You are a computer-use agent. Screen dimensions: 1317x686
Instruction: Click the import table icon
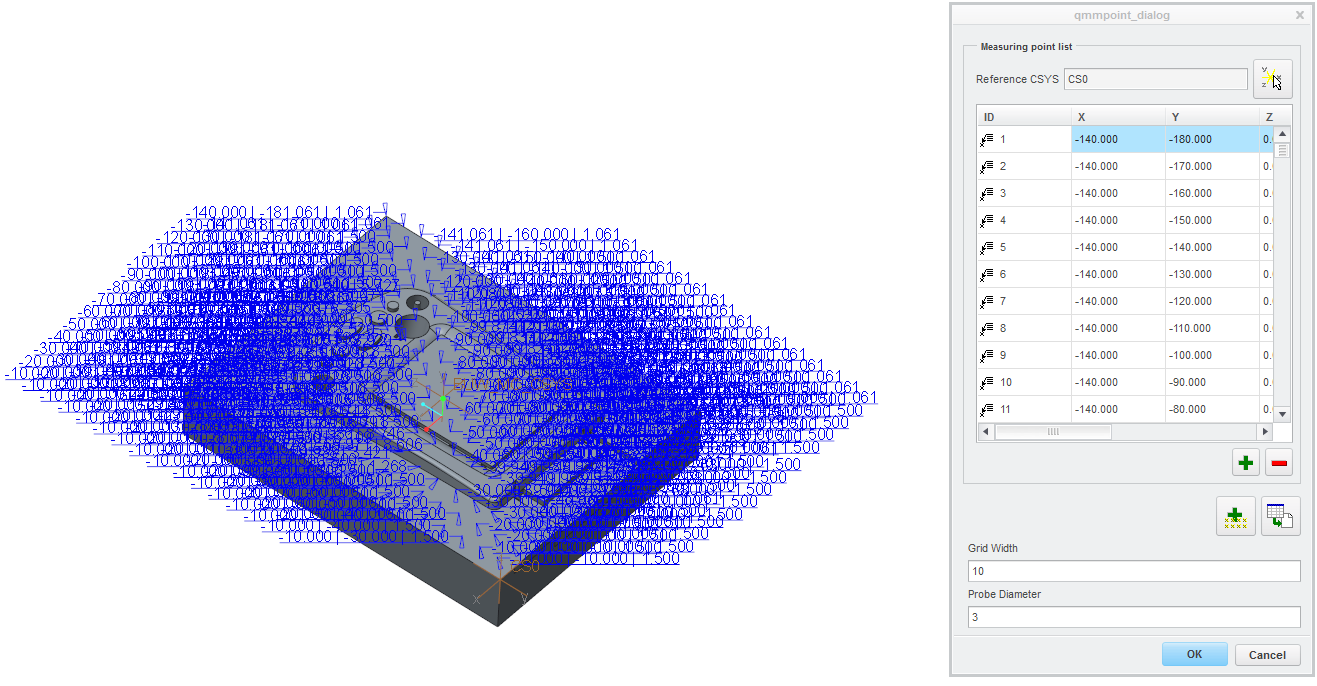tap(1280, 516)
